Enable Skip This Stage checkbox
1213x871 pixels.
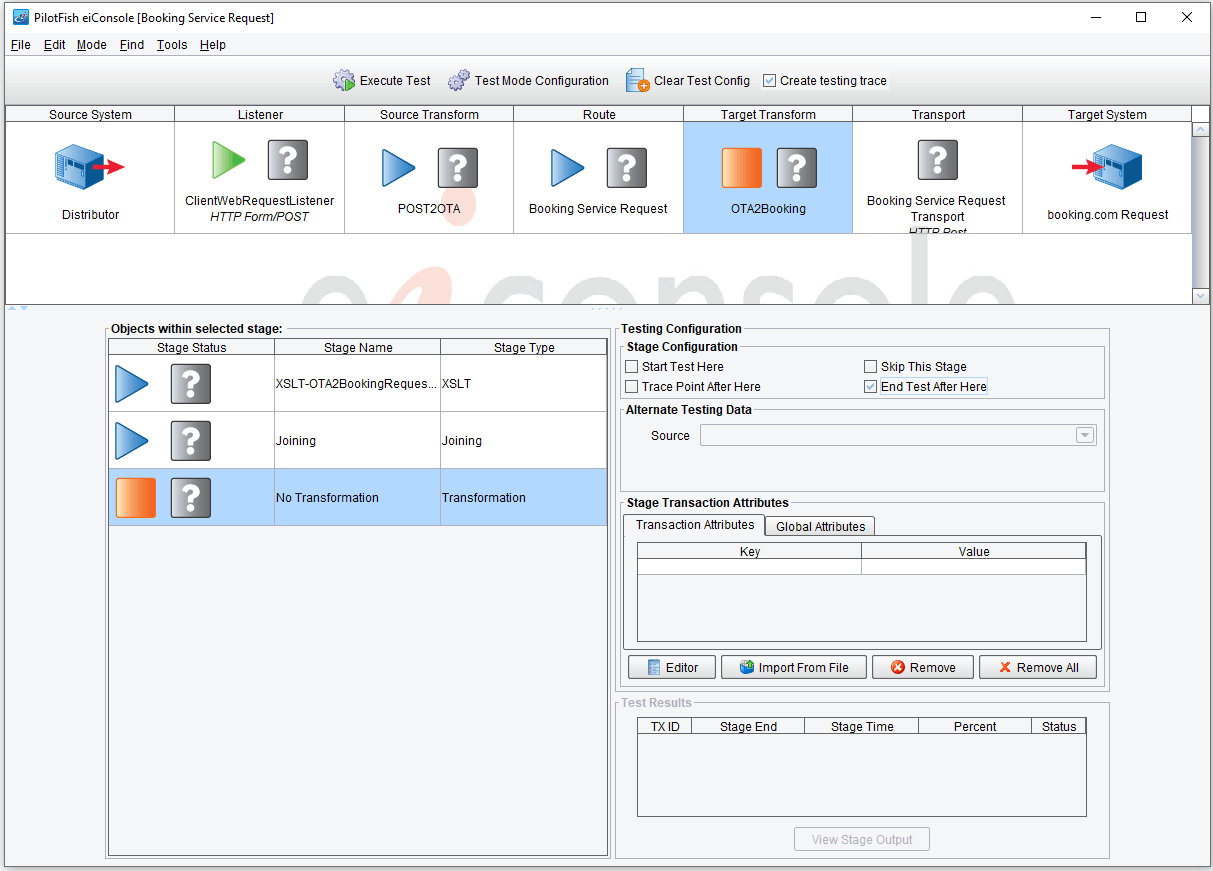870,367
